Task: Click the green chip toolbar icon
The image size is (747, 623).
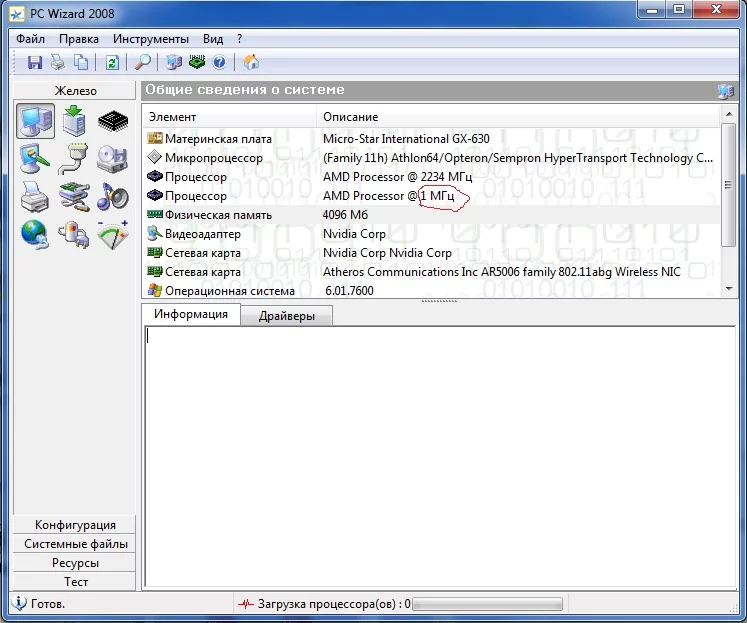Action: click(197, 62)
